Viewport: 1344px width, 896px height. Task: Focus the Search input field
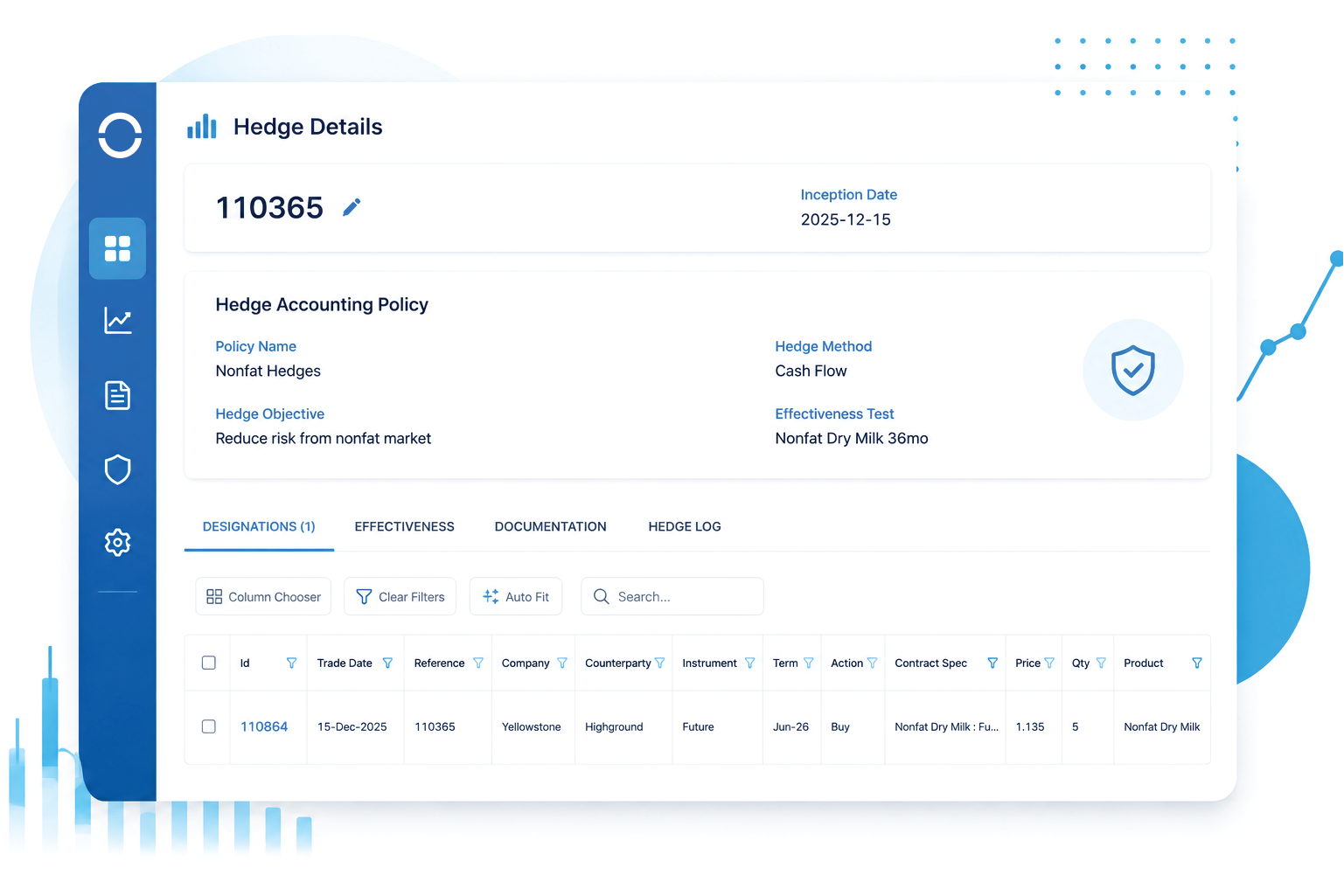tap(672, 597)
